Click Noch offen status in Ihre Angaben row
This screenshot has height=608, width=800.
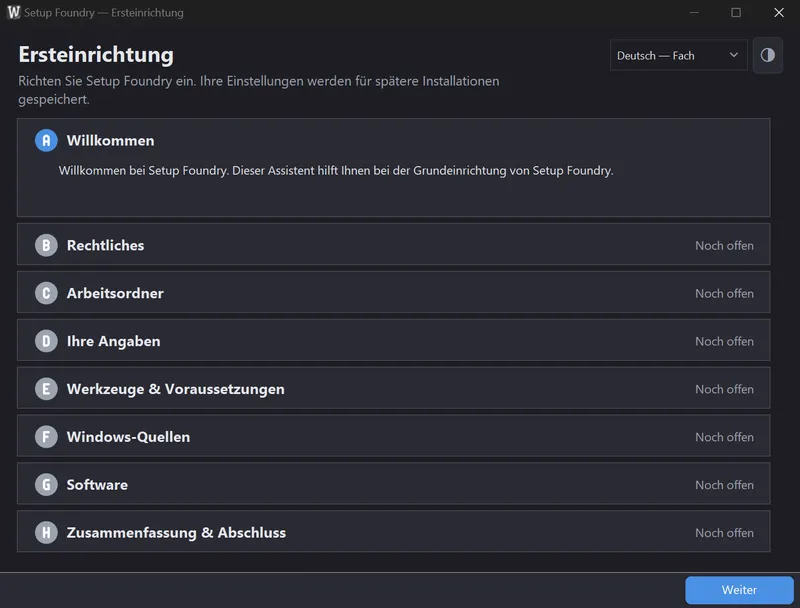[724, 341]
